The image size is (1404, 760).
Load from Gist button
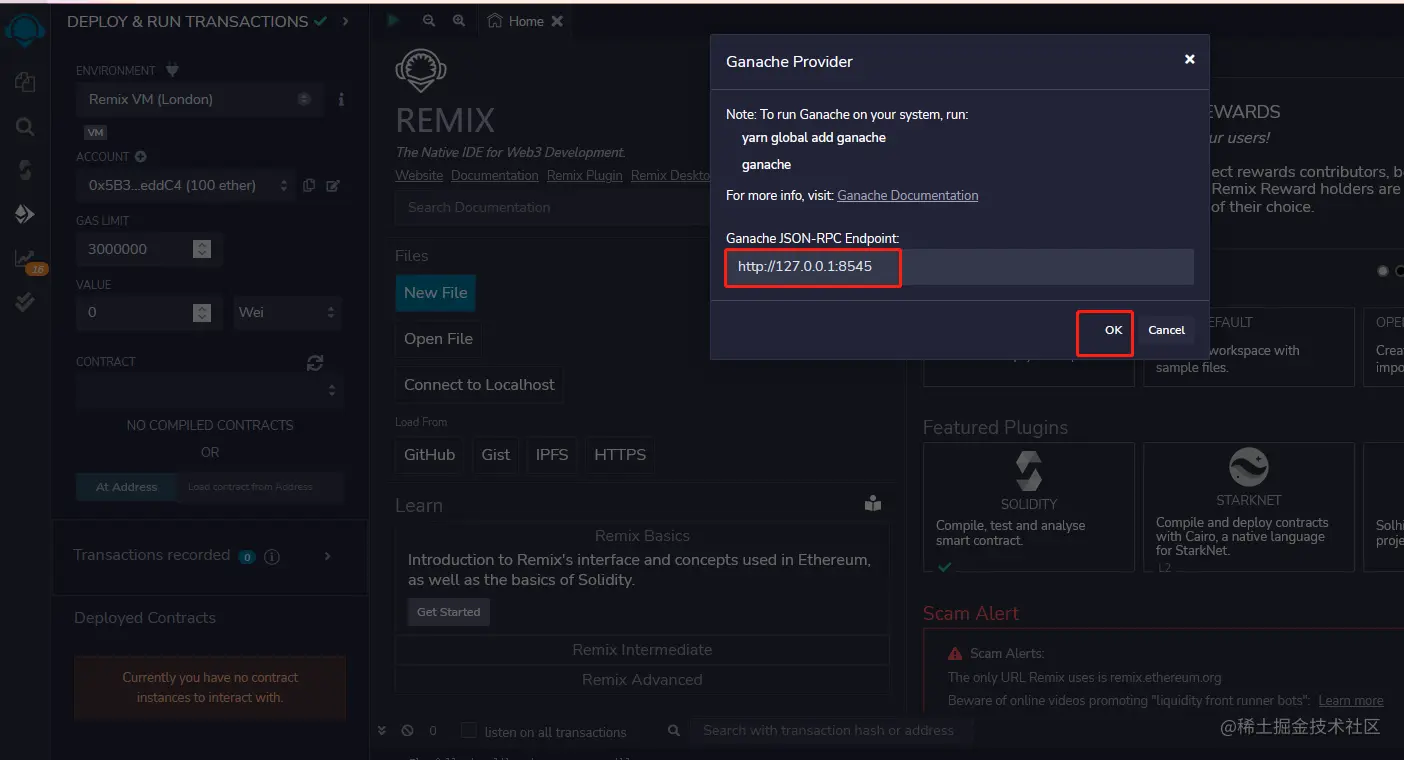496,455
